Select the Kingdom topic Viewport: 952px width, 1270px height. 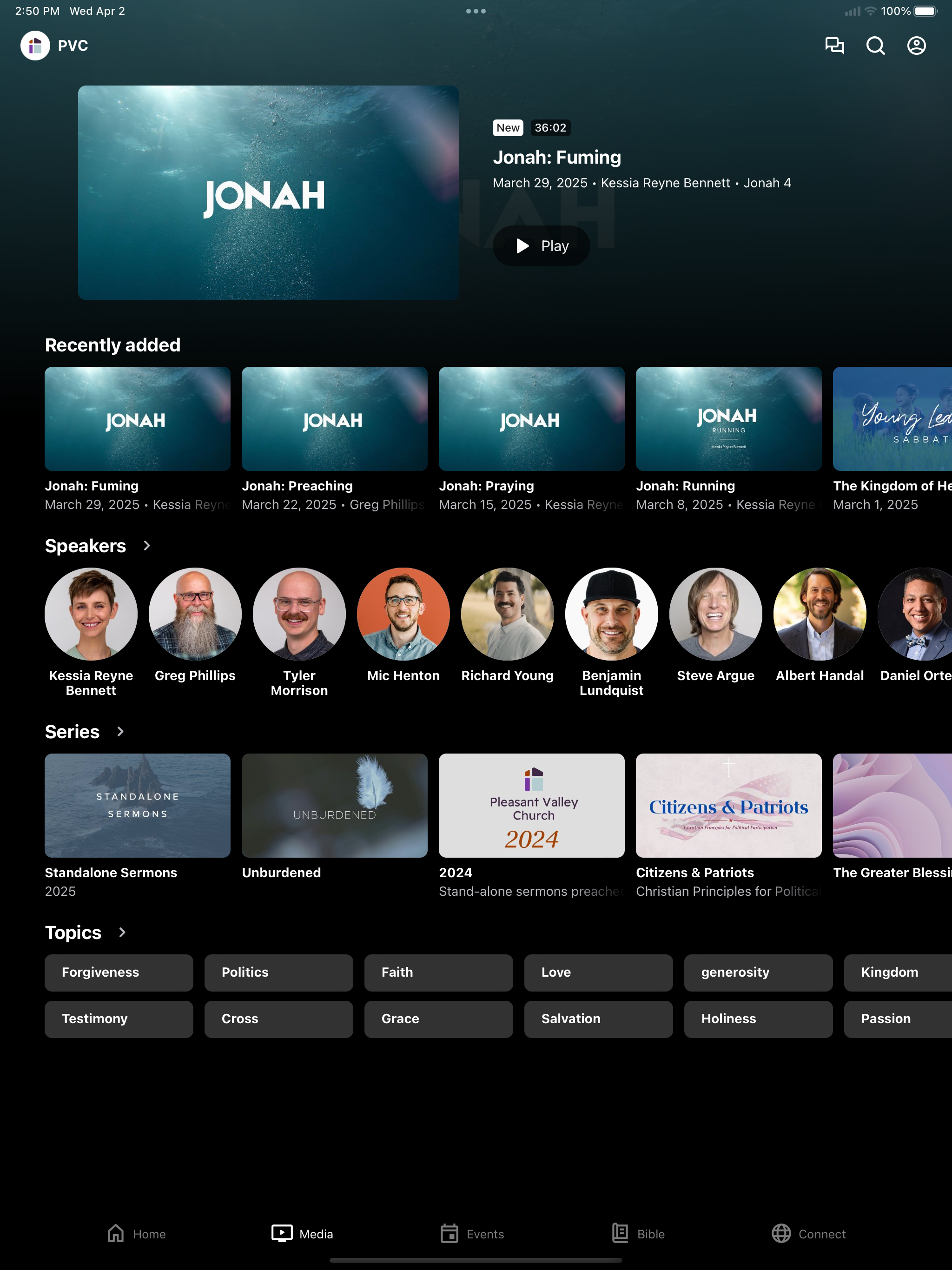pos(898,972)
